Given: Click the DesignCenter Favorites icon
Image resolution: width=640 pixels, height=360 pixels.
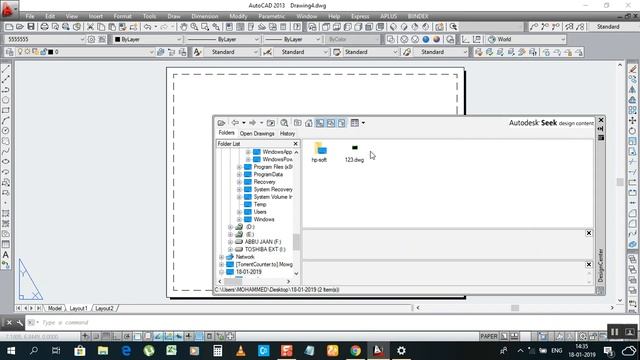Looking at the screenshot, I should pyautogui.click(x=298, y=123).
